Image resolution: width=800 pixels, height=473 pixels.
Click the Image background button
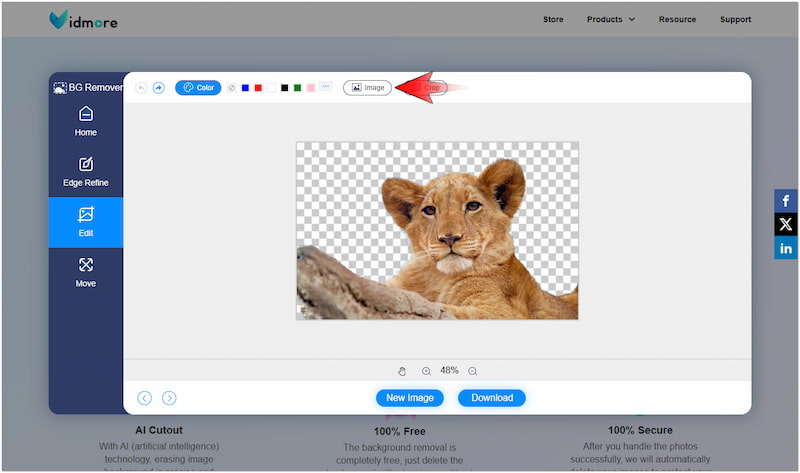pyautogui.click(x=367, y=88)
